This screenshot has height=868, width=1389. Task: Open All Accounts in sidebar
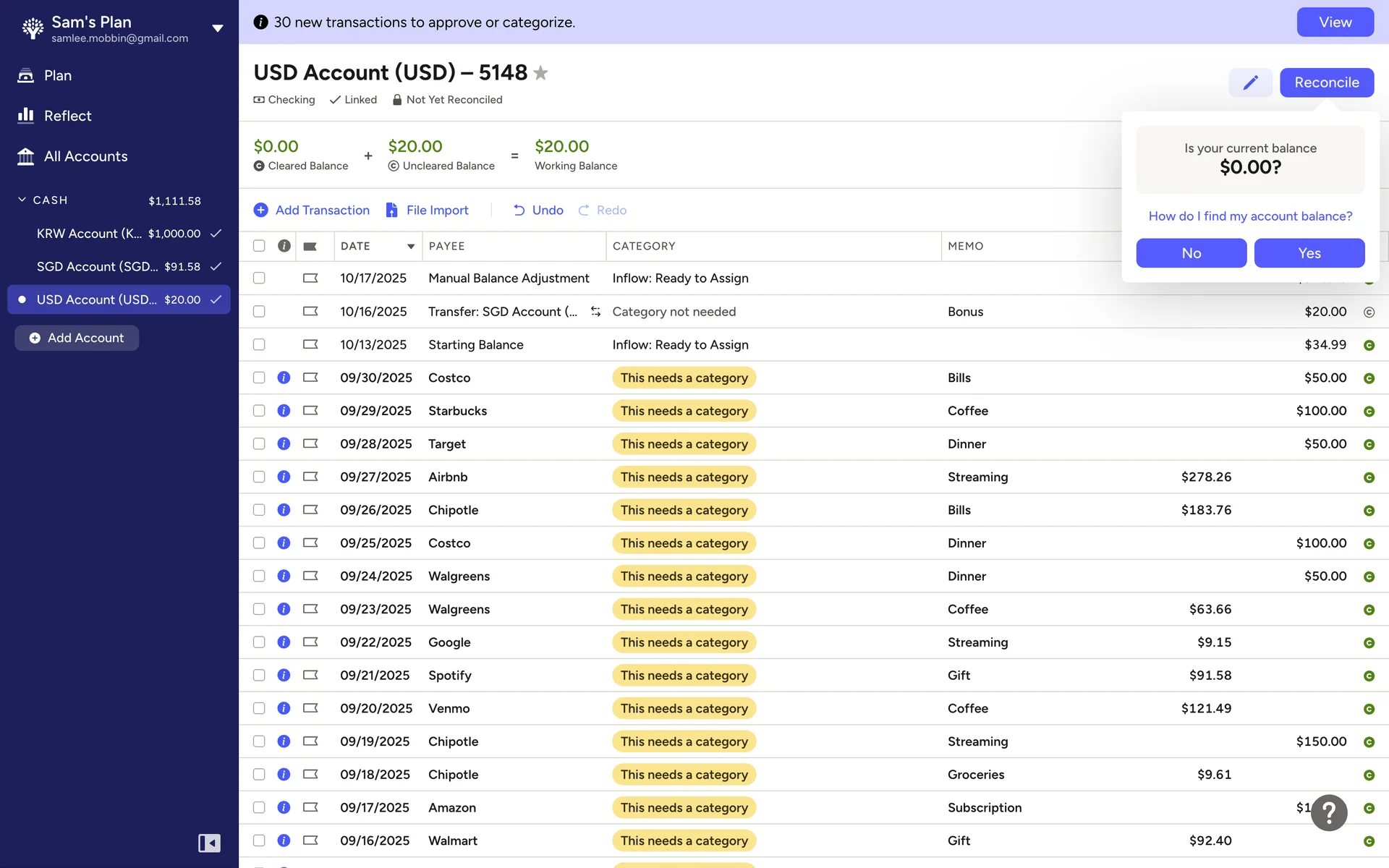tap(85, 156)
